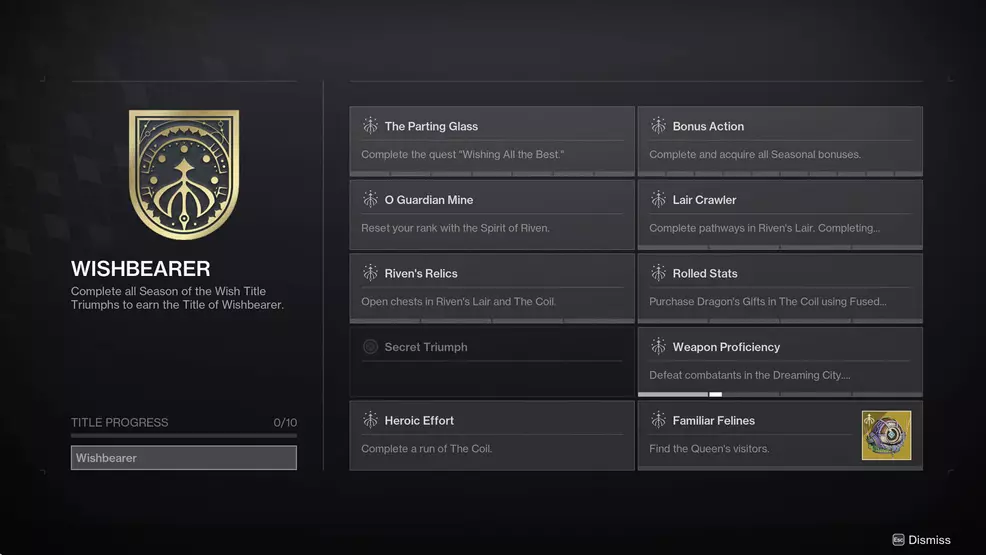Click the Wishbearer title heading

141,269
